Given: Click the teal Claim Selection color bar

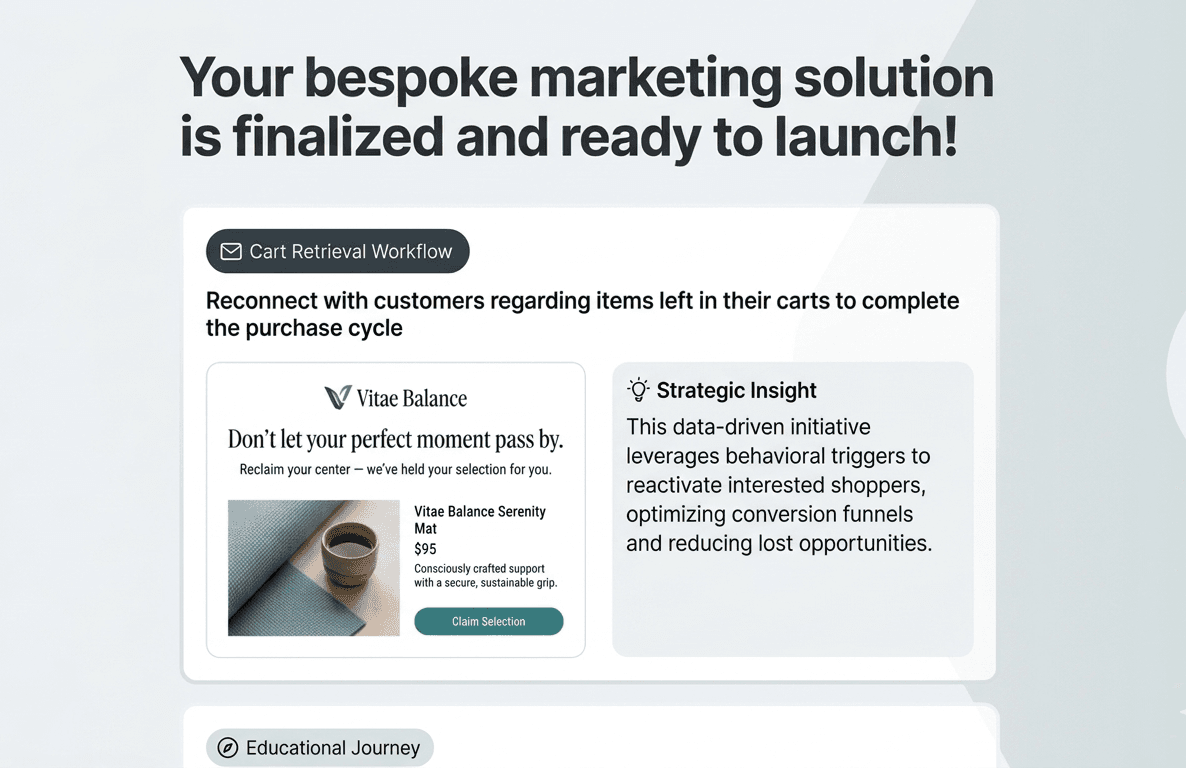Looking at the screenshot, I should point(488,621).
